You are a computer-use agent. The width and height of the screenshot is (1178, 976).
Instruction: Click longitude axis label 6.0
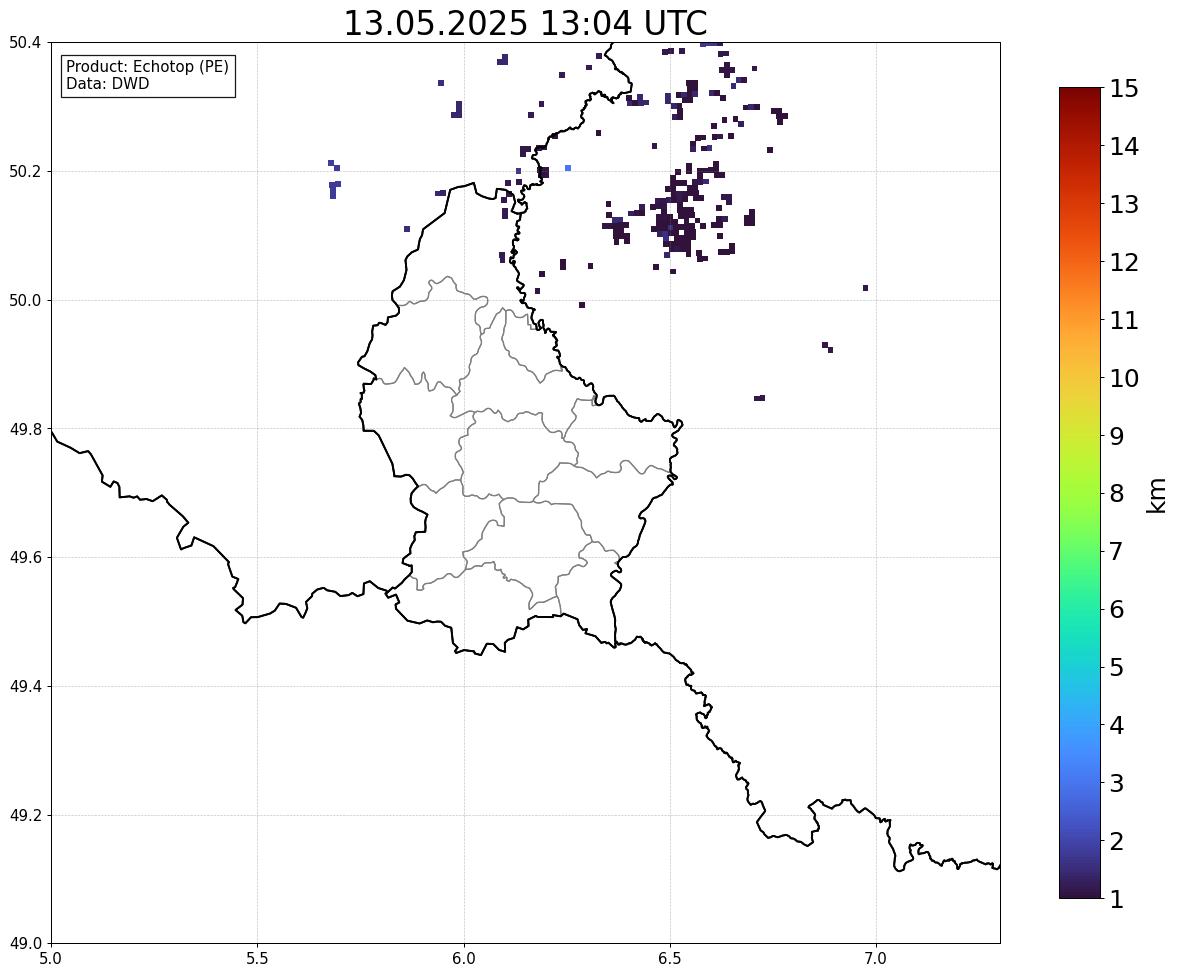464,959
